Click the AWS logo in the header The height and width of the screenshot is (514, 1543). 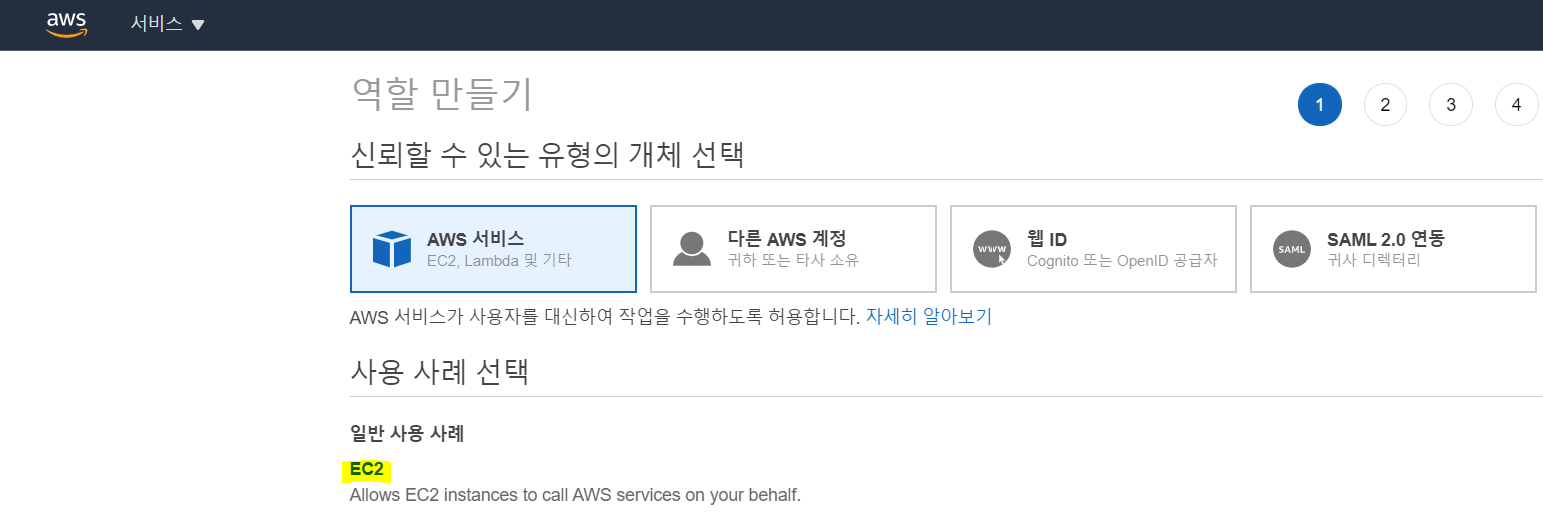click(66, 24)
